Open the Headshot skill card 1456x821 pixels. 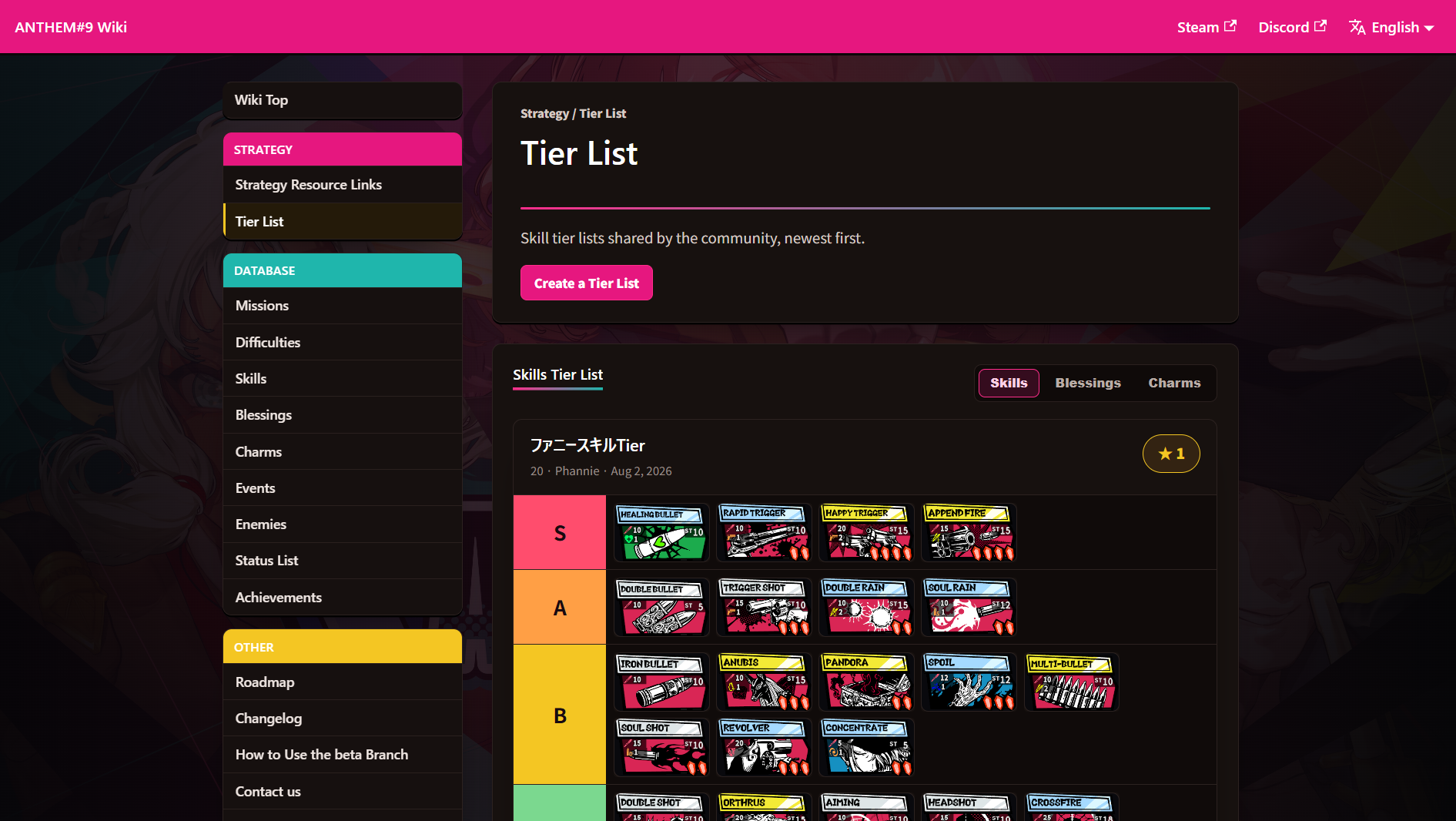tap(969, 807)
